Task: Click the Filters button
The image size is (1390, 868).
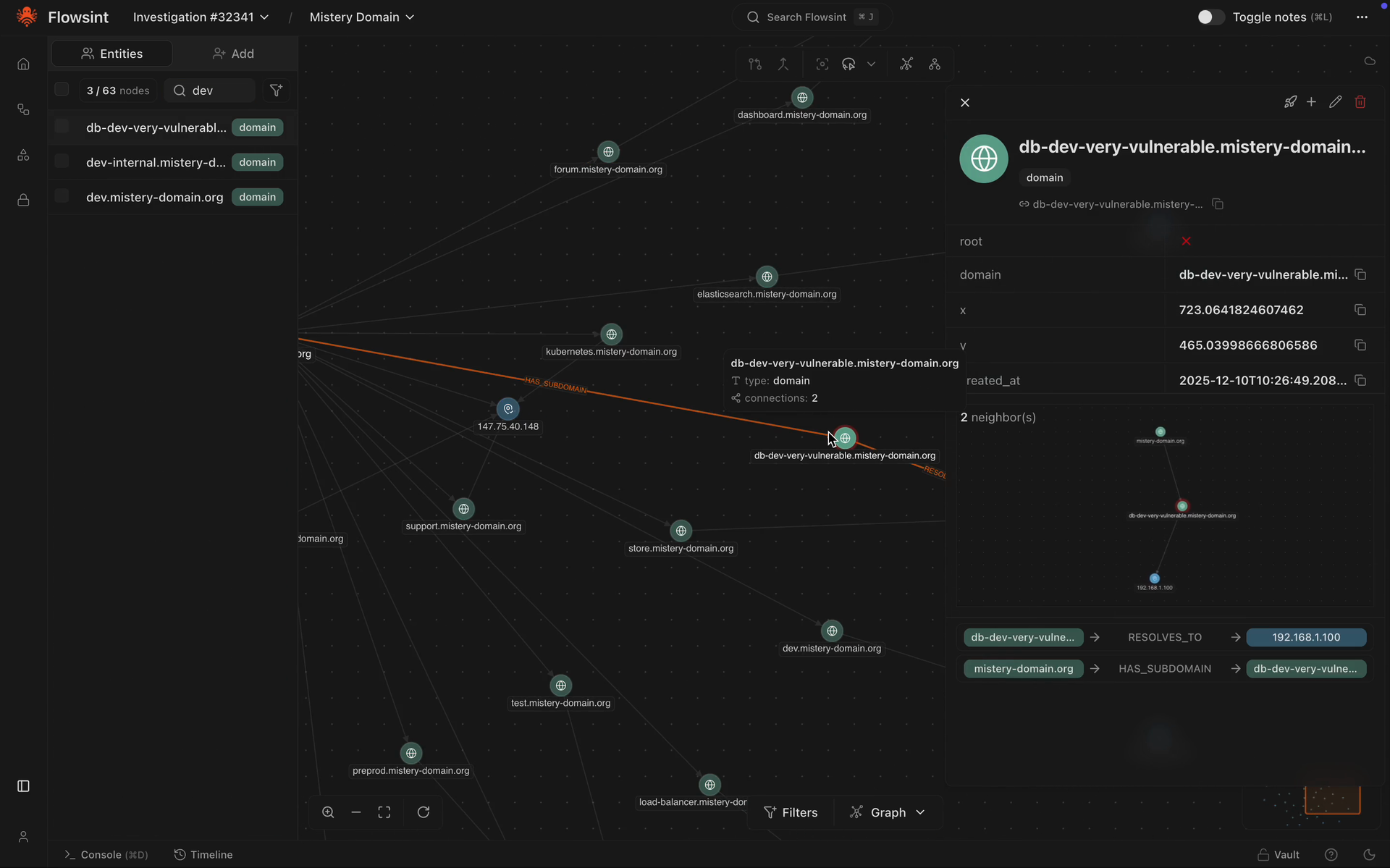Action: (791, 812)
